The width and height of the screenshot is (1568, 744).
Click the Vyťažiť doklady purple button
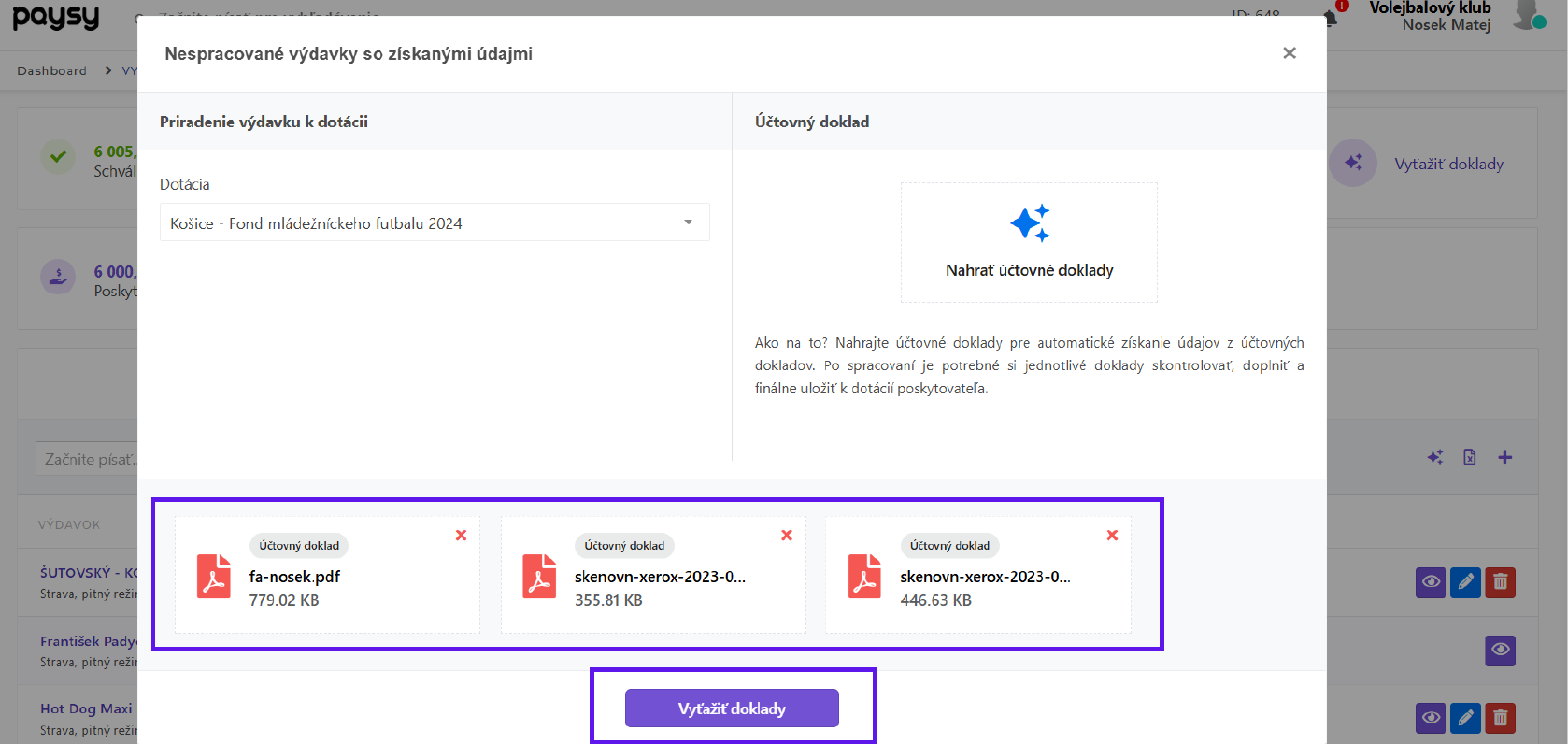732,708
